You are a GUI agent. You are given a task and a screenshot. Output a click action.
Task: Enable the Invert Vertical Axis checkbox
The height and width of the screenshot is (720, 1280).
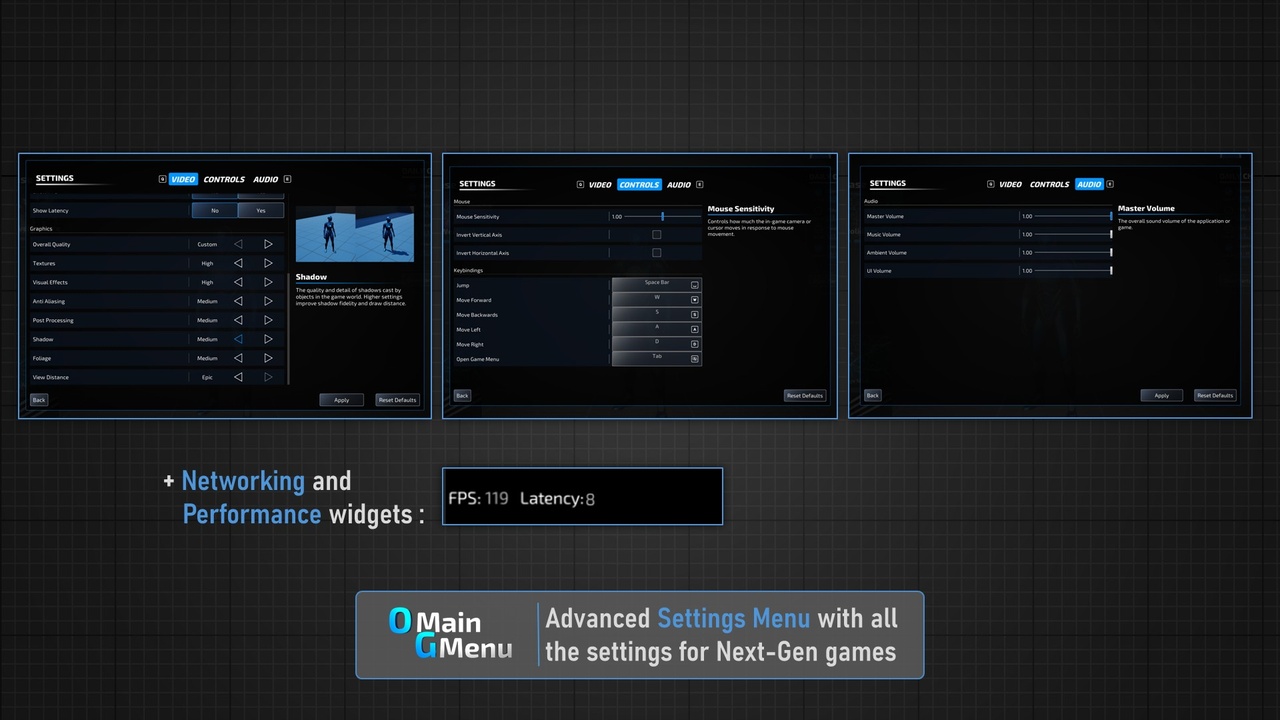click(656, 234)
